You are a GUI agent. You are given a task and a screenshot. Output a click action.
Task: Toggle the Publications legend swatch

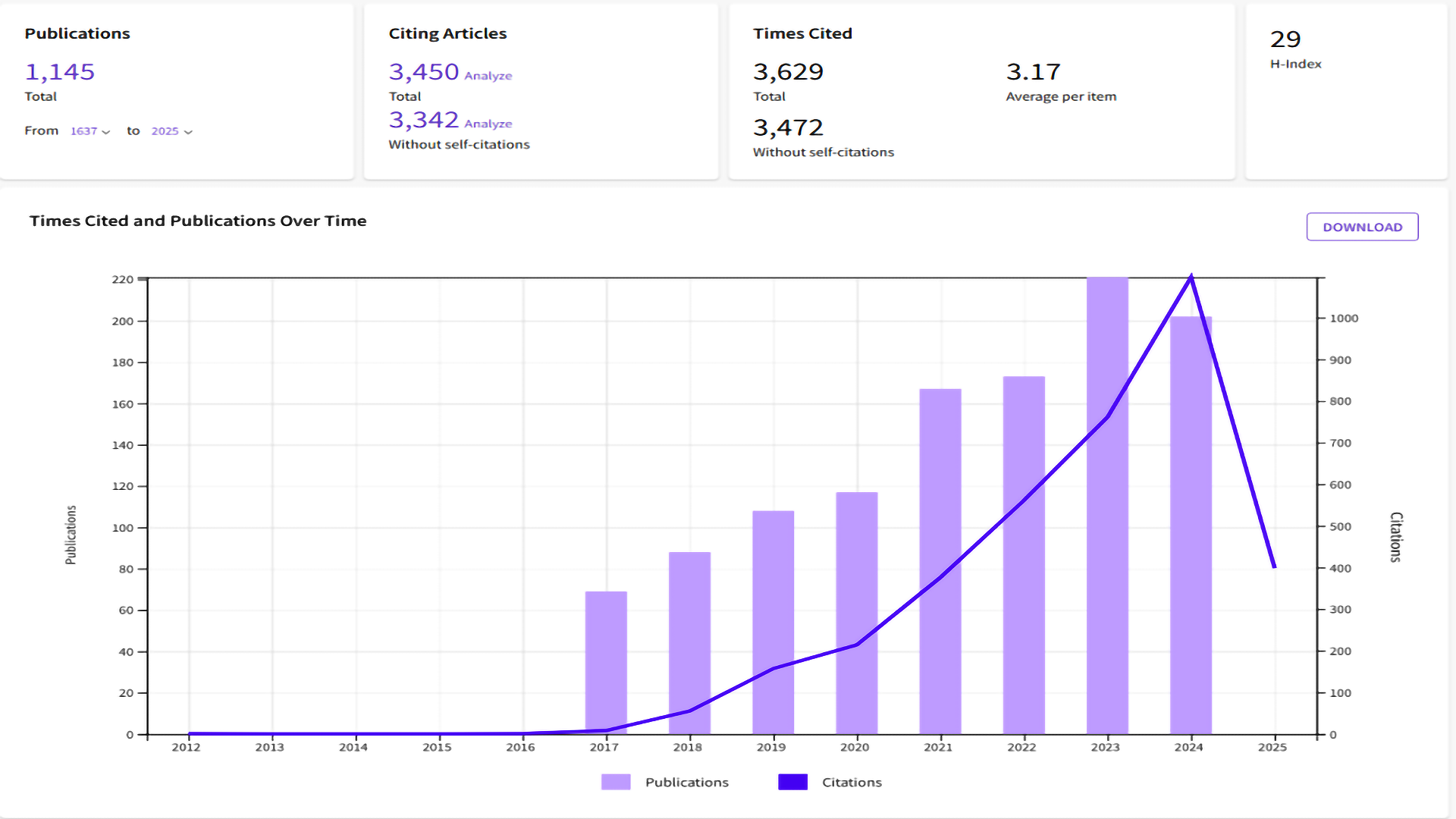[616, 782]
